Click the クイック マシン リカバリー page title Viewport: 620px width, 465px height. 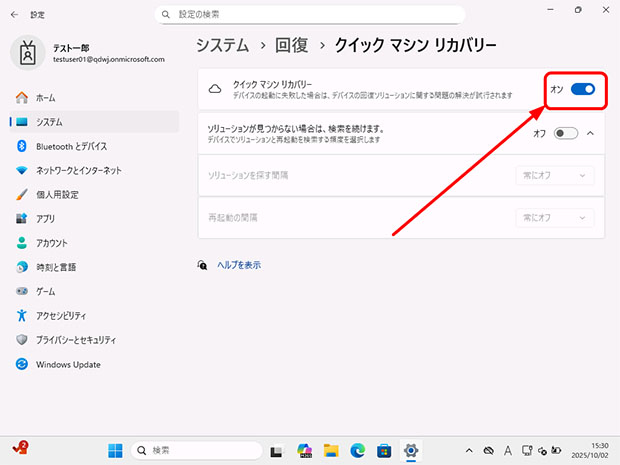point(415,45)
